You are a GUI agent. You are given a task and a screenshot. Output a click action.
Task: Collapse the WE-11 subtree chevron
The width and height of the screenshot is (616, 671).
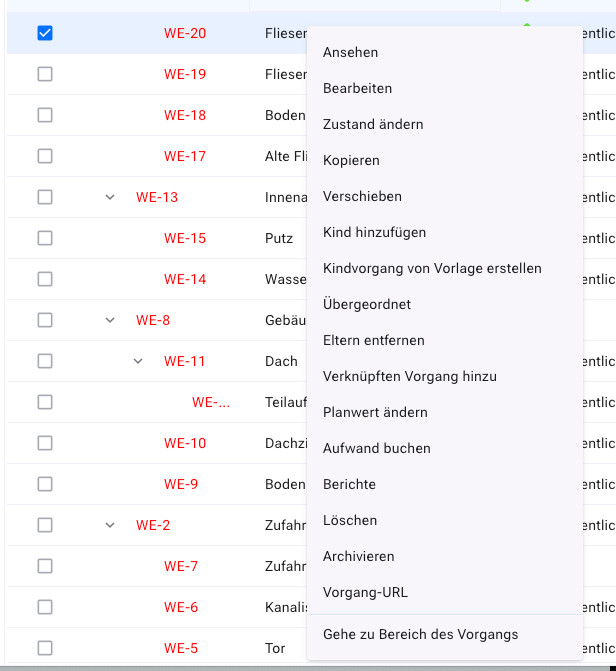(x=138, y=361)
